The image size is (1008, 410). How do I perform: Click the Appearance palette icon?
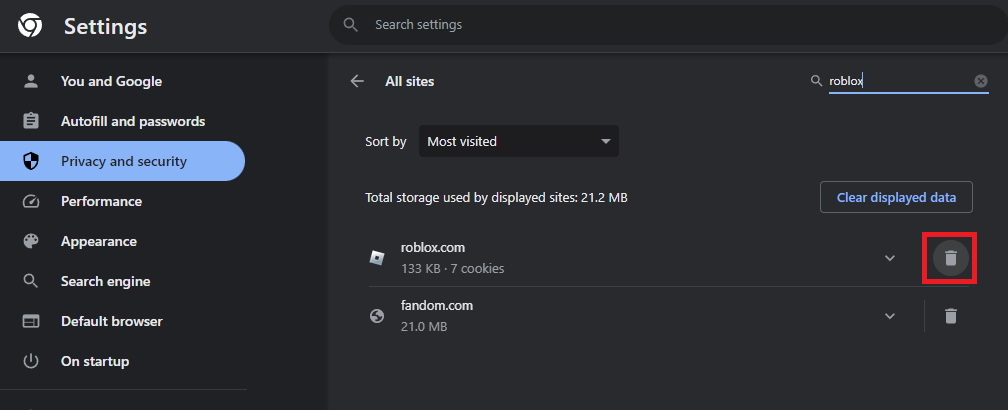coord(31,241)
